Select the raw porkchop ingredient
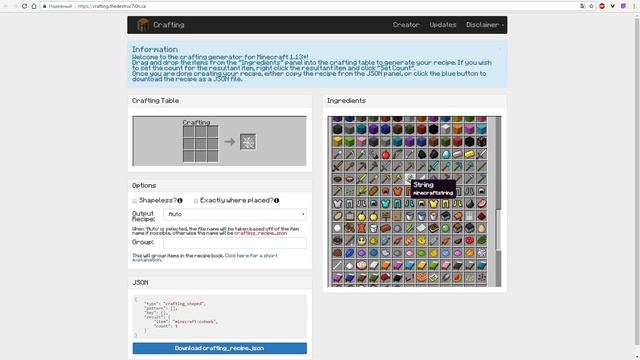 coord(482,203)
